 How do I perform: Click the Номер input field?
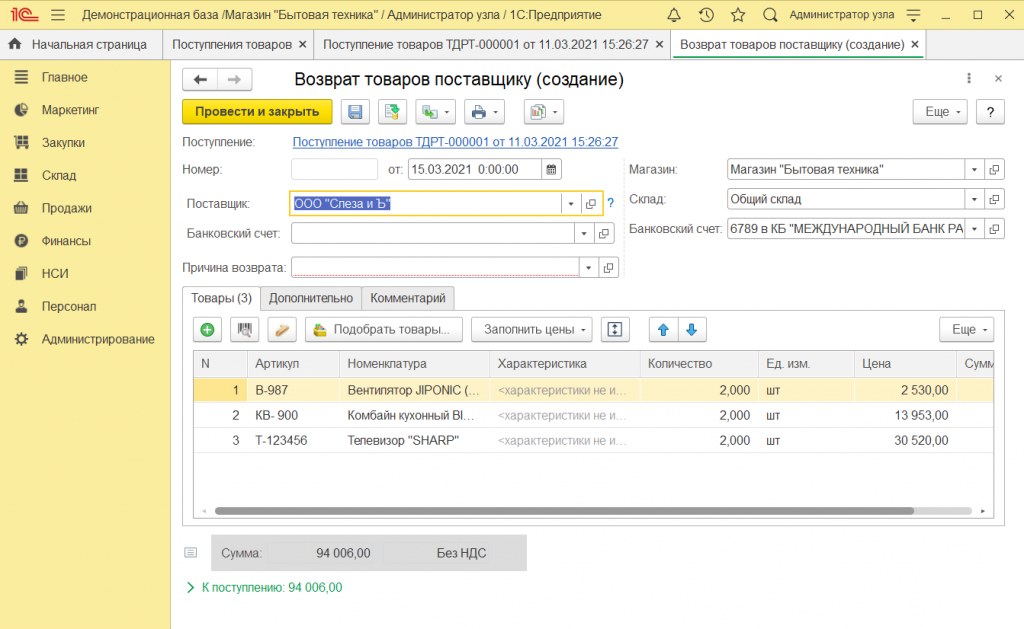coord(334,169)
